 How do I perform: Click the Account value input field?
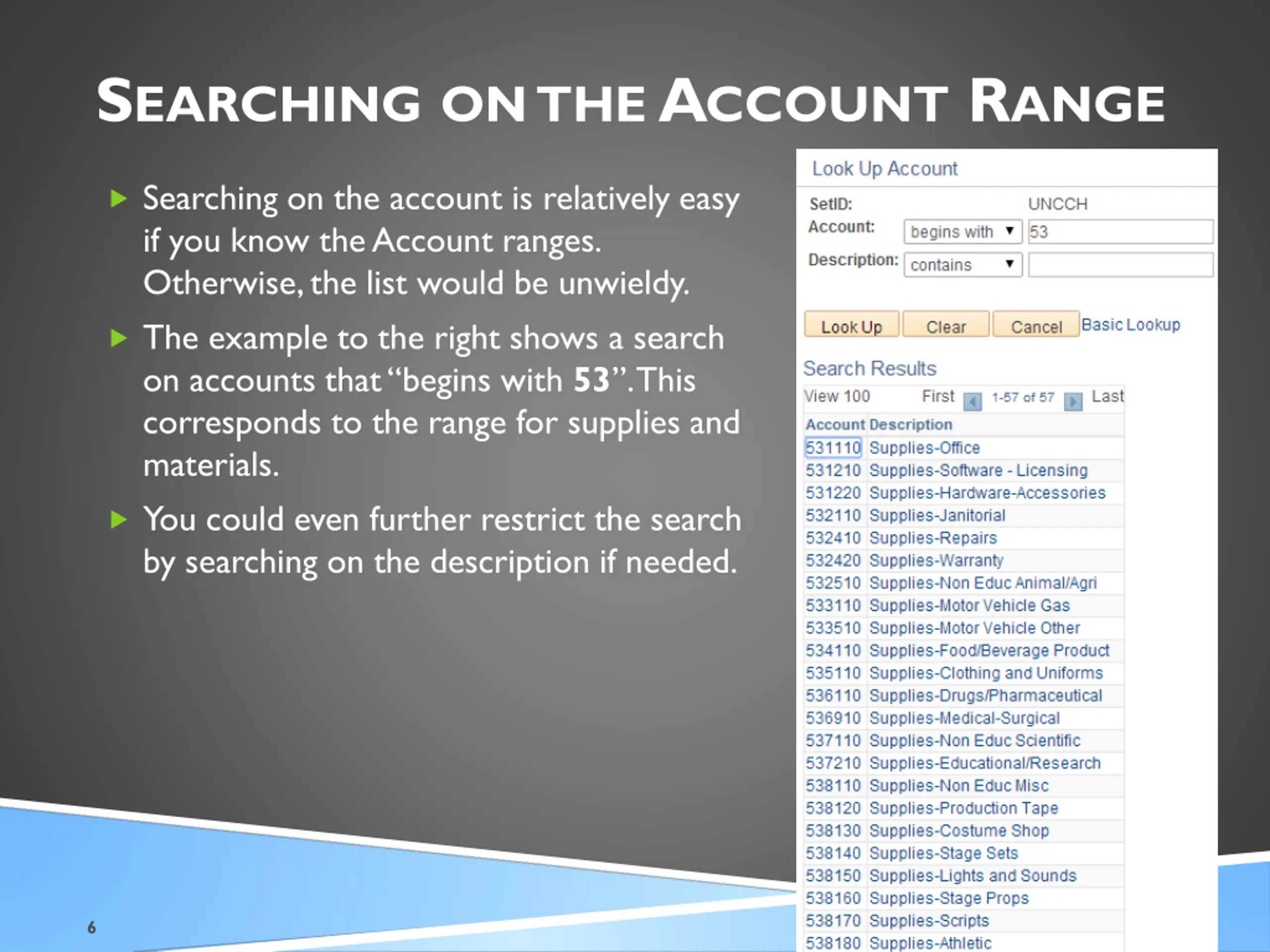click(x=1120, y=232)
